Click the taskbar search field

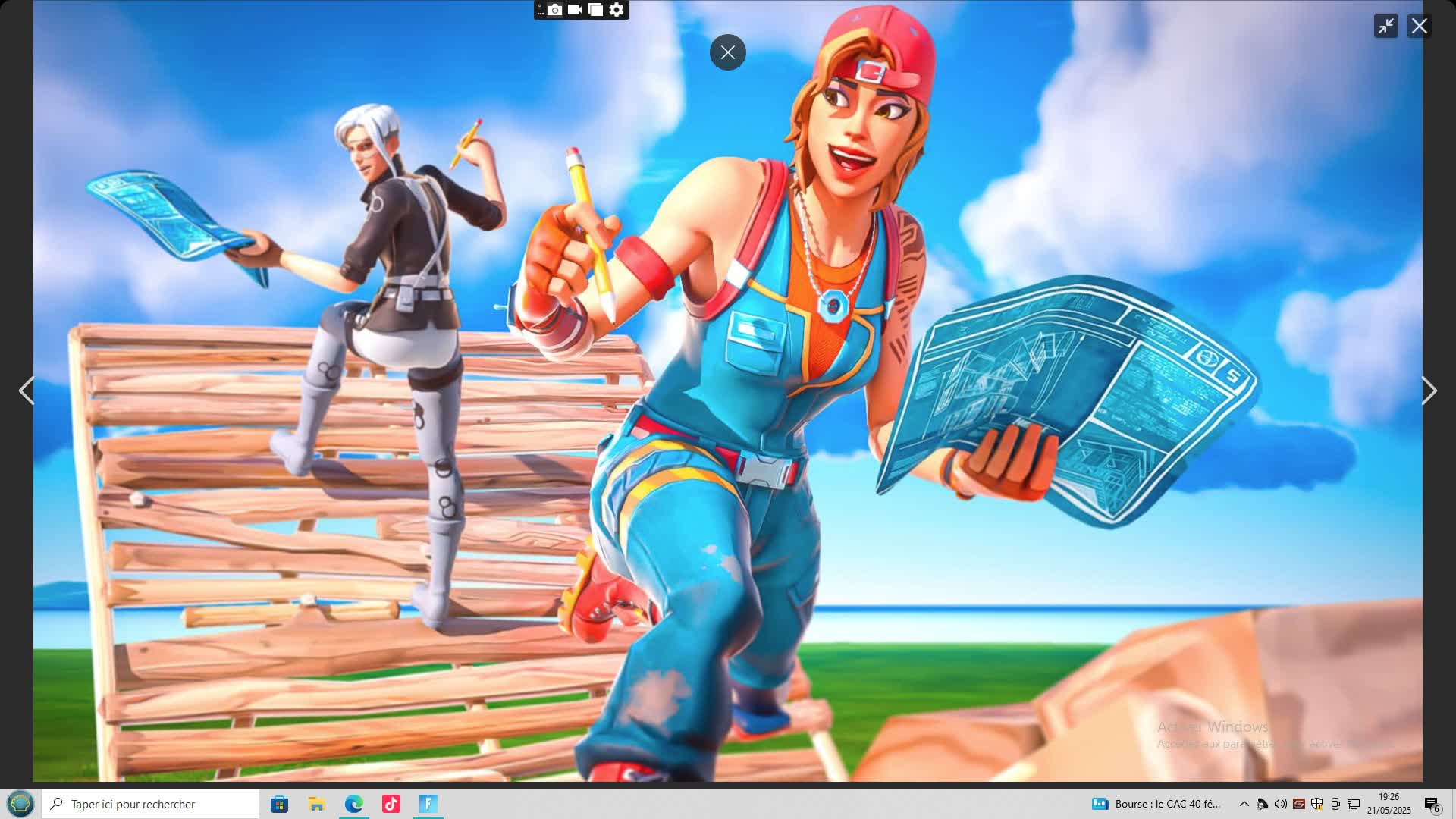click(152, 804)
